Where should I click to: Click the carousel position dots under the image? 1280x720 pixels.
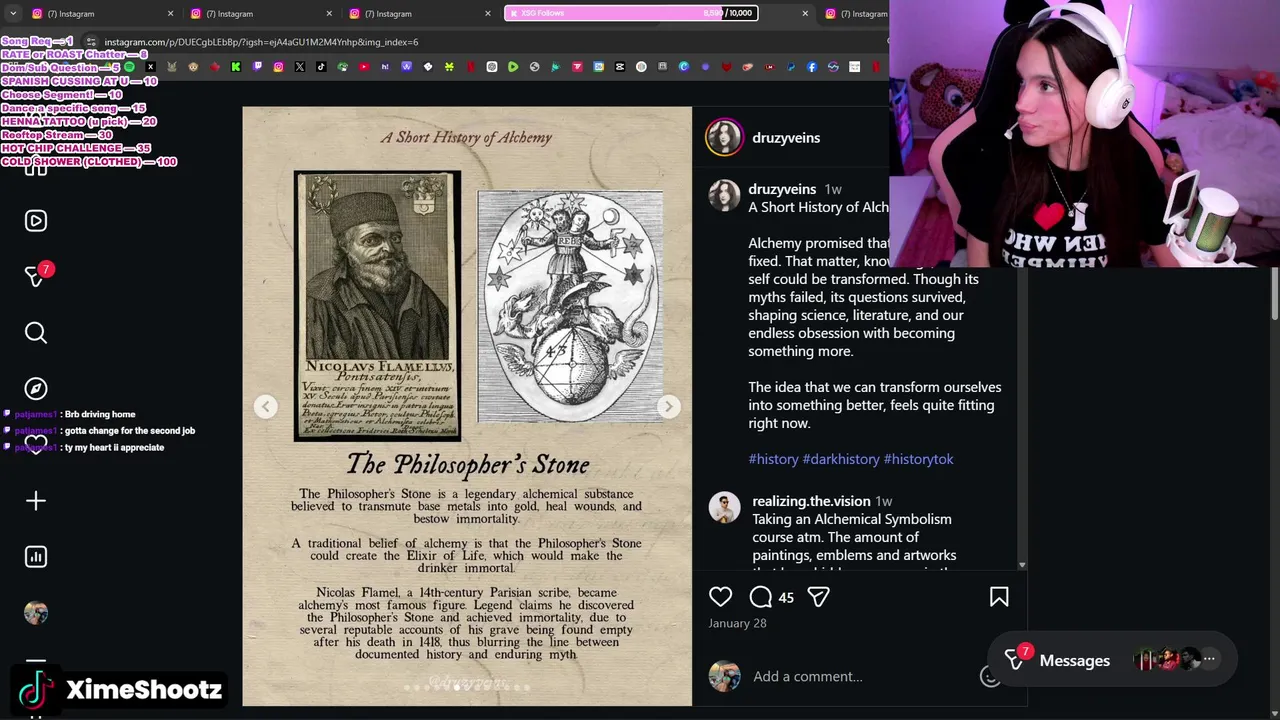[x=467, y=687]
